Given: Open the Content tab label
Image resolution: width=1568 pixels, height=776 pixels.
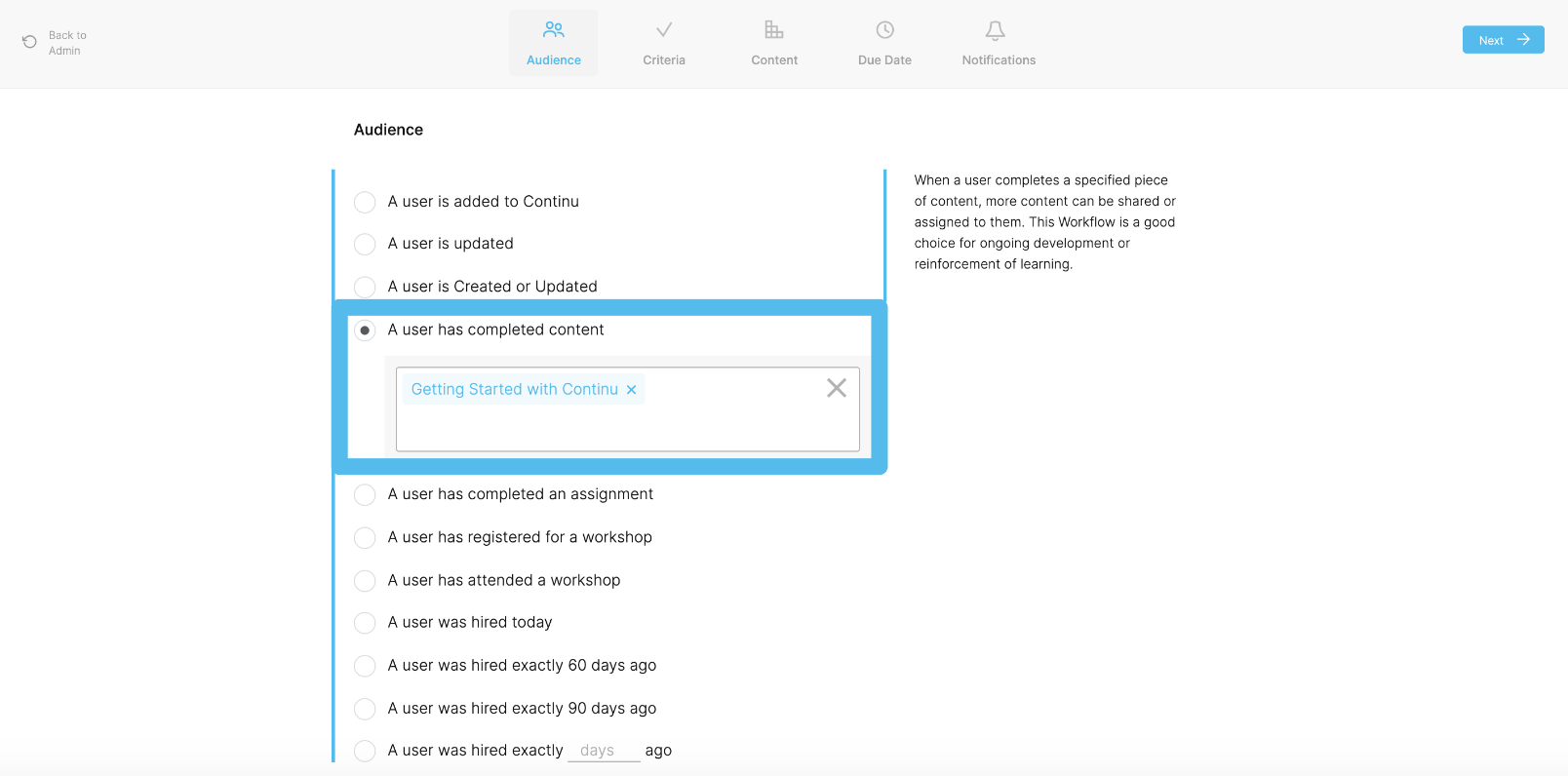Looking at the screenshot, I should [774, 60].
